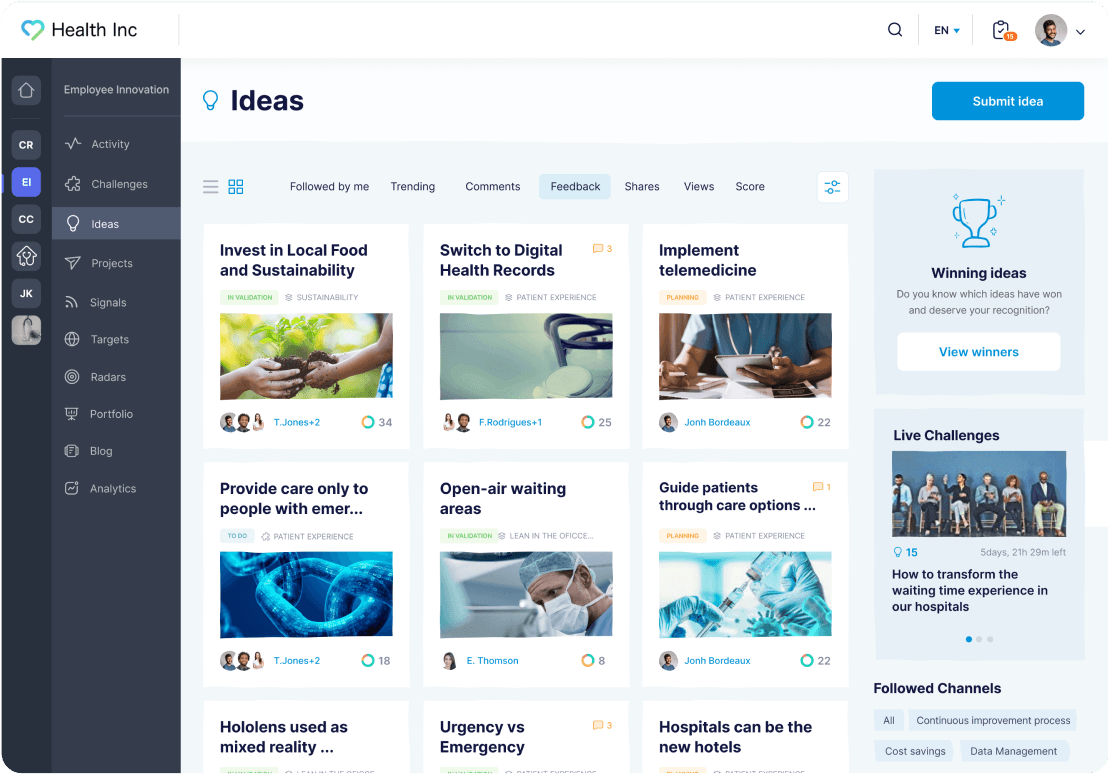Screen dimensions: 1108x774
Task: Click the TO DO status tag
Action: click(x=237, y=536)
